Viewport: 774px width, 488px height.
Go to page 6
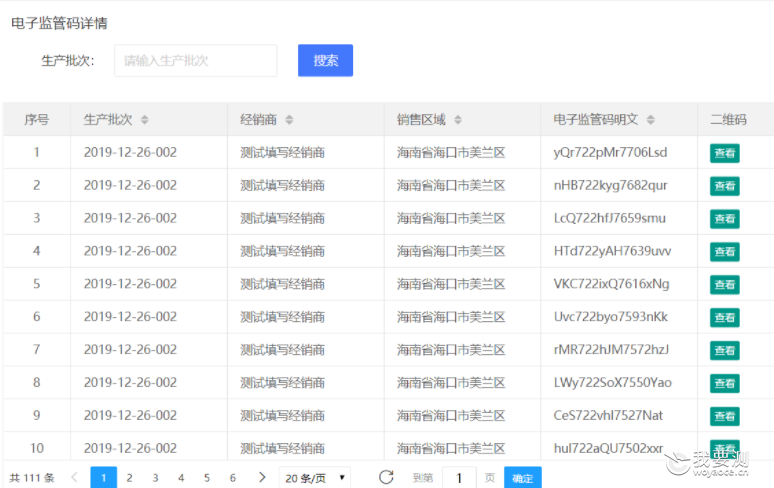232,478
